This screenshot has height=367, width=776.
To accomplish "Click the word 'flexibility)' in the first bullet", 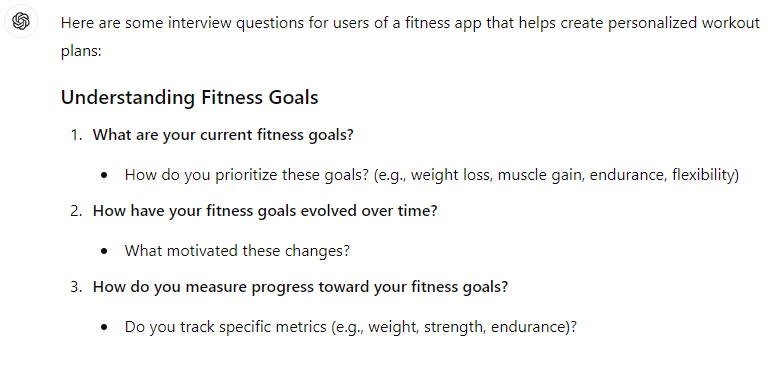I will 705,175.
